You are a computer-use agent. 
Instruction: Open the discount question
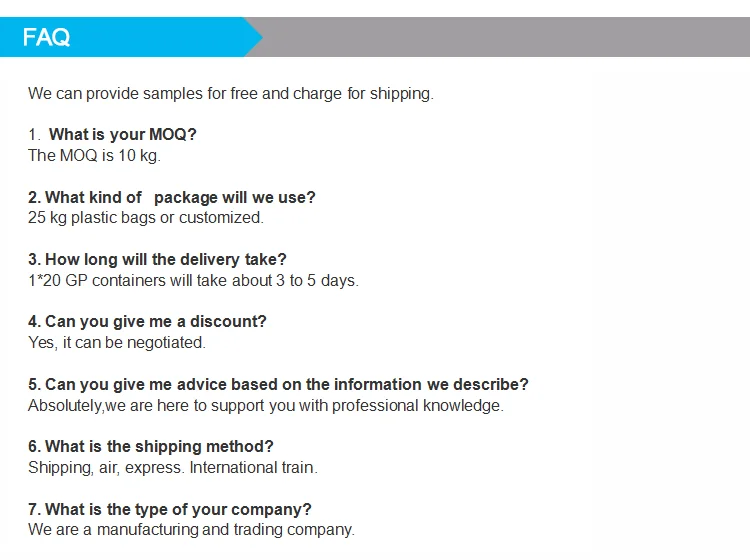click(147, 322)
